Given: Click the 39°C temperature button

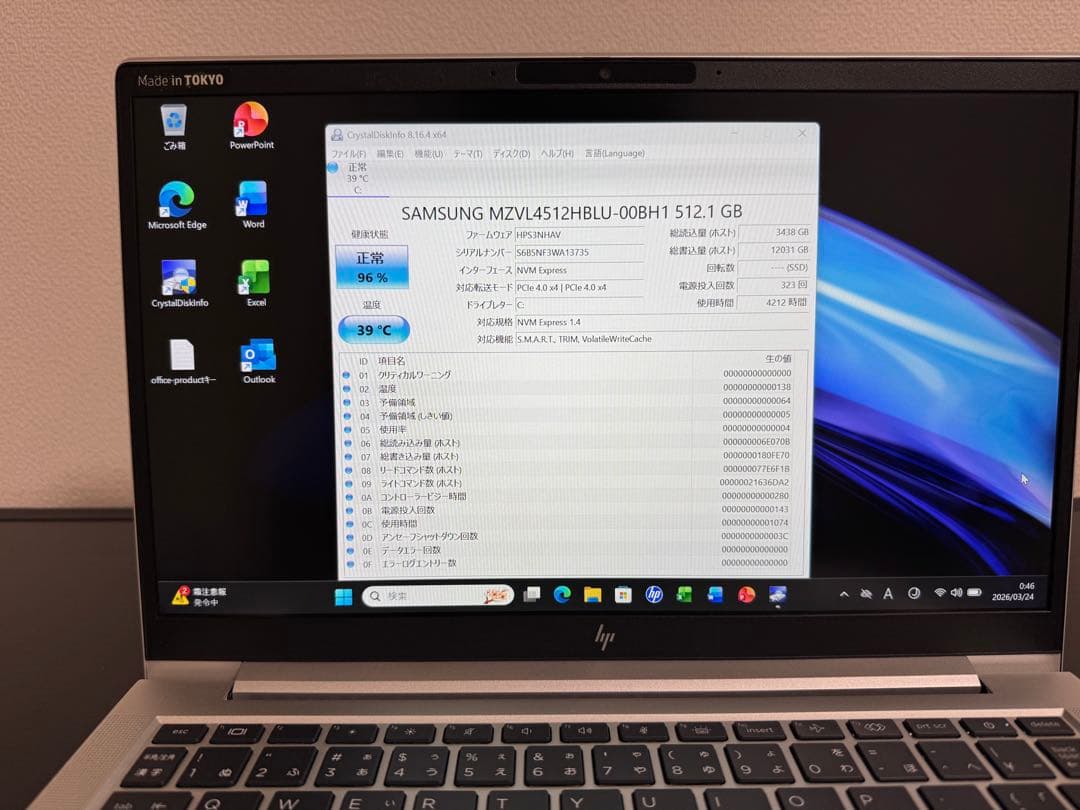Looking at the screenshot, I should 373,330.
